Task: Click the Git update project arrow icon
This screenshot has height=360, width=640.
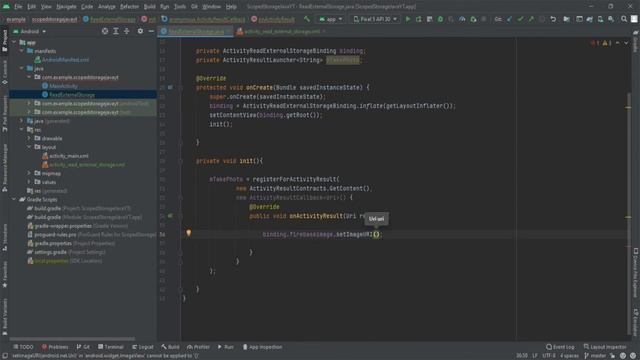Action: 509,19
